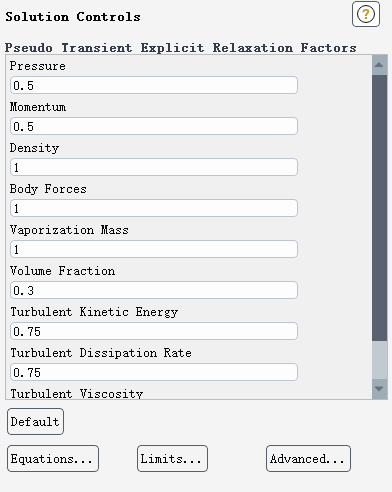Click the scrollbar down arrow

(379, 389)
